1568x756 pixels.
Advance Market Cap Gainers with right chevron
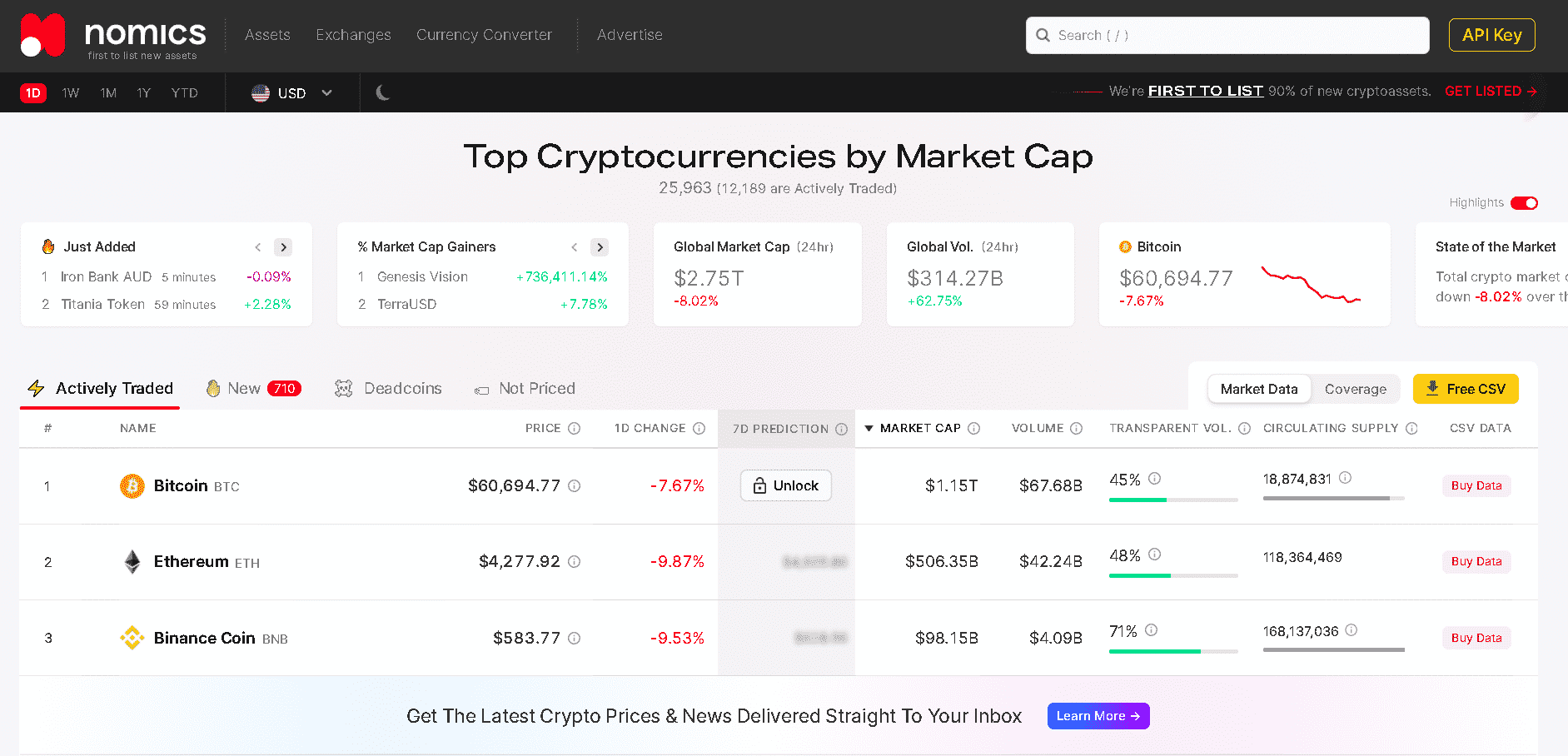[x=600, y=247]
